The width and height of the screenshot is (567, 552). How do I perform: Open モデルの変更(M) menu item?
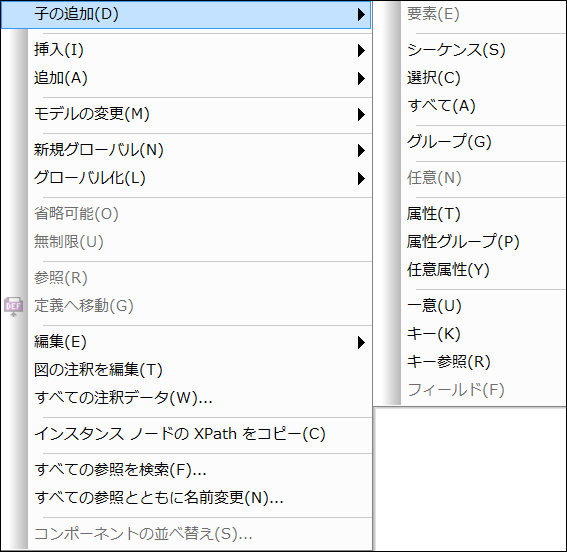click(186, 114)
